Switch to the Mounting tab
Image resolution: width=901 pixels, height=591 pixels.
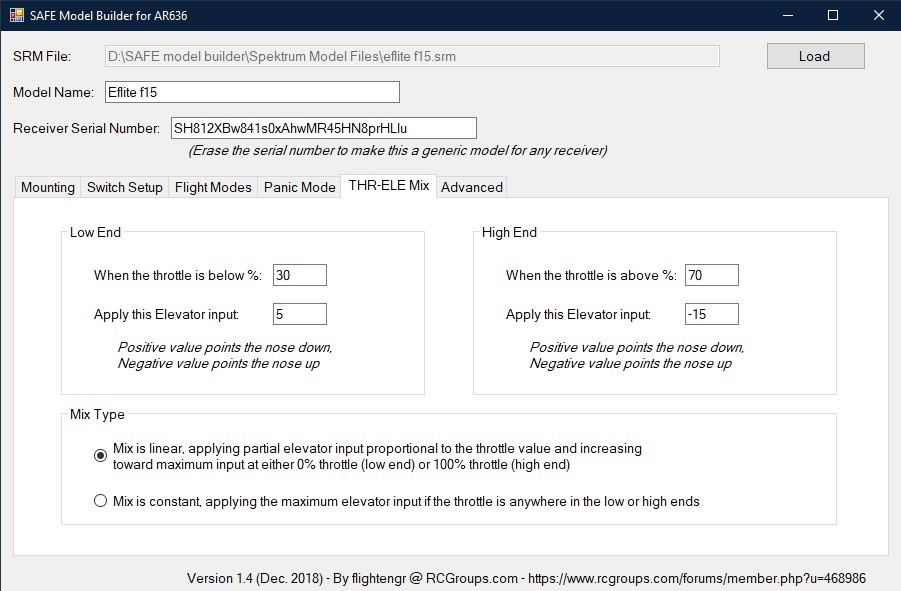(48, 187)
